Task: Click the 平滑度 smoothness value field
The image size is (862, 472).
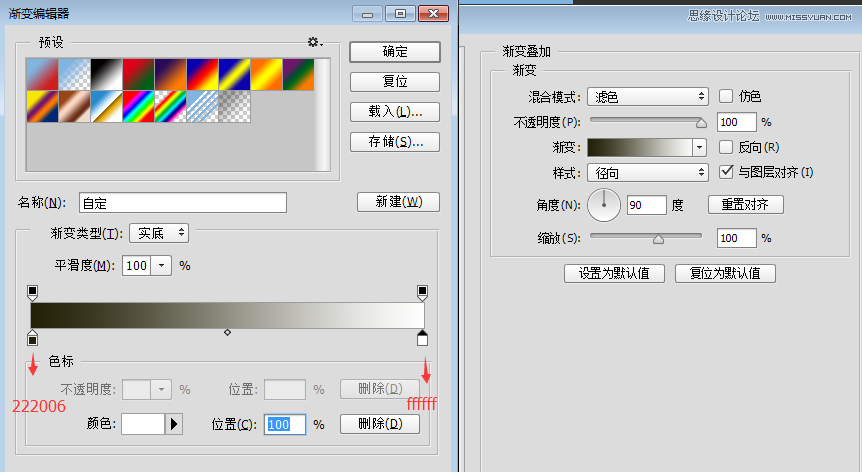Action: [x=137, y=266]
